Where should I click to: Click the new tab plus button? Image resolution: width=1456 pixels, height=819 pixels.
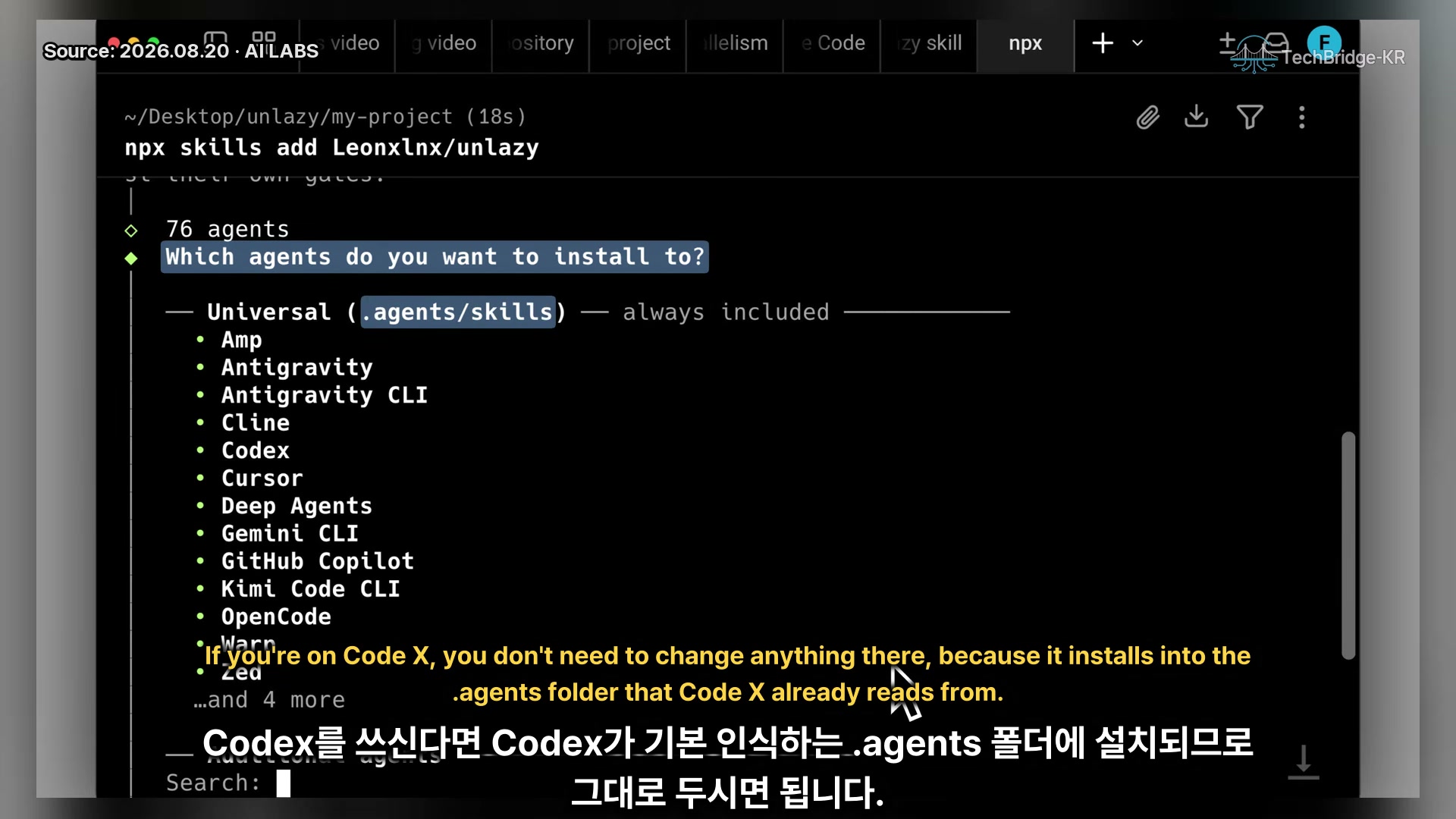[x=1103, y=43]
